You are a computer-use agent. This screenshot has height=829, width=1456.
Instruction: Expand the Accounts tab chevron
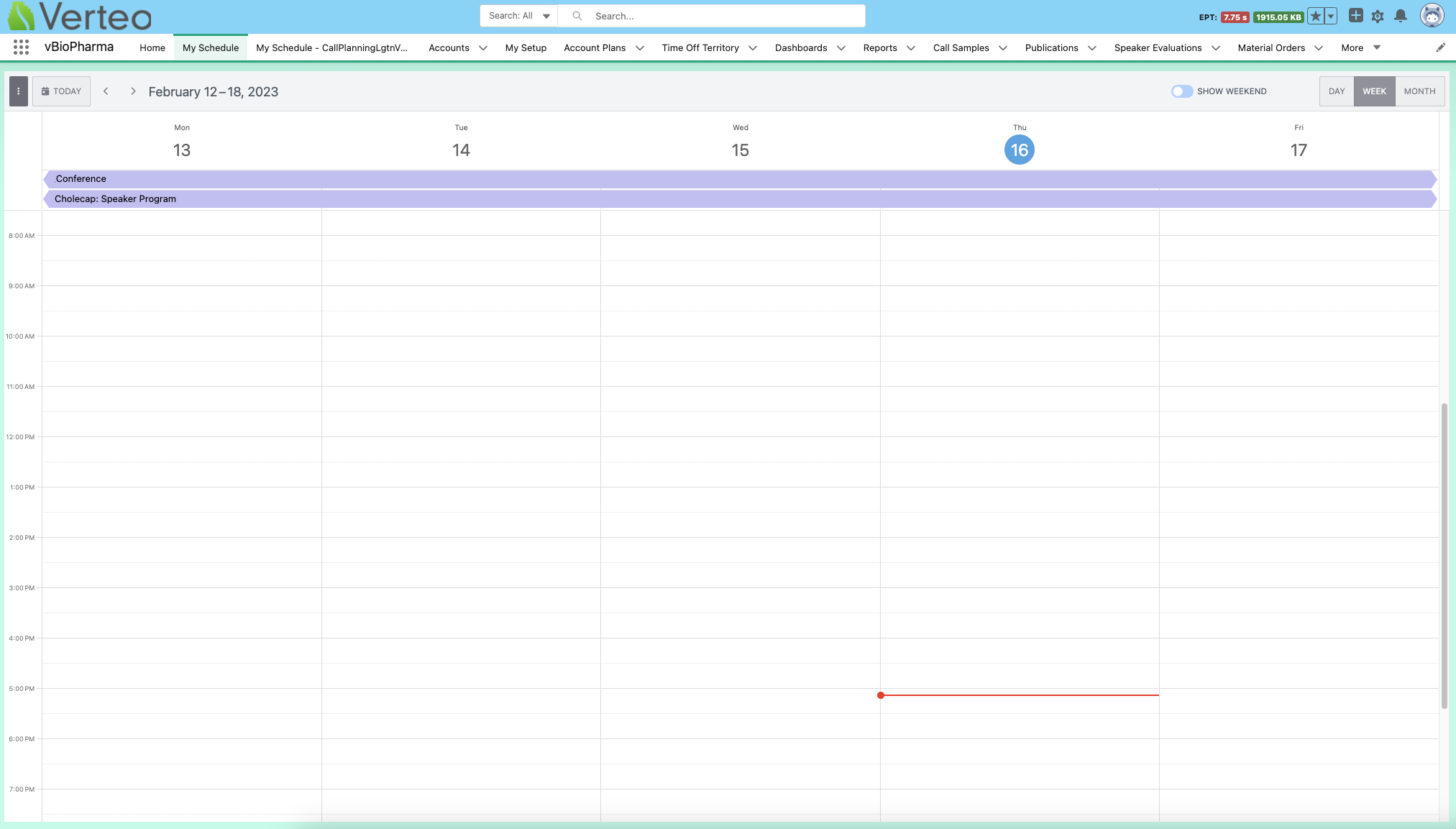483,48
